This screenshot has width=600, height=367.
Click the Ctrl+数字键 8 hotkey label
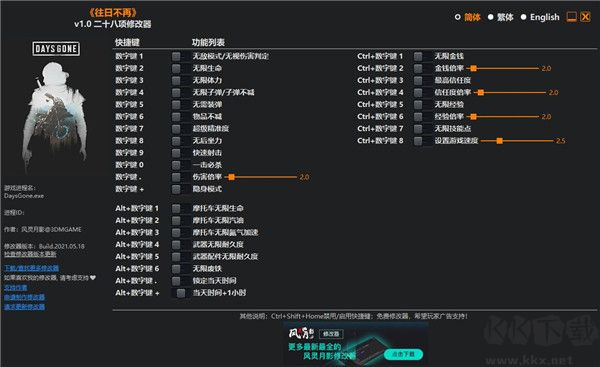click(x=380, y=141)
